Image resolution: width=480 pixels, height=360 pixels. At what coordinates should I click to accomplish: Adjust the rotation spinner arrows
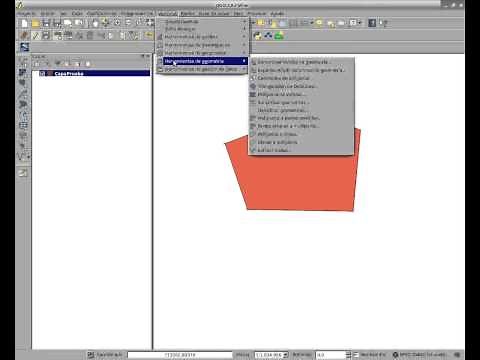click(x=348, y=355)
